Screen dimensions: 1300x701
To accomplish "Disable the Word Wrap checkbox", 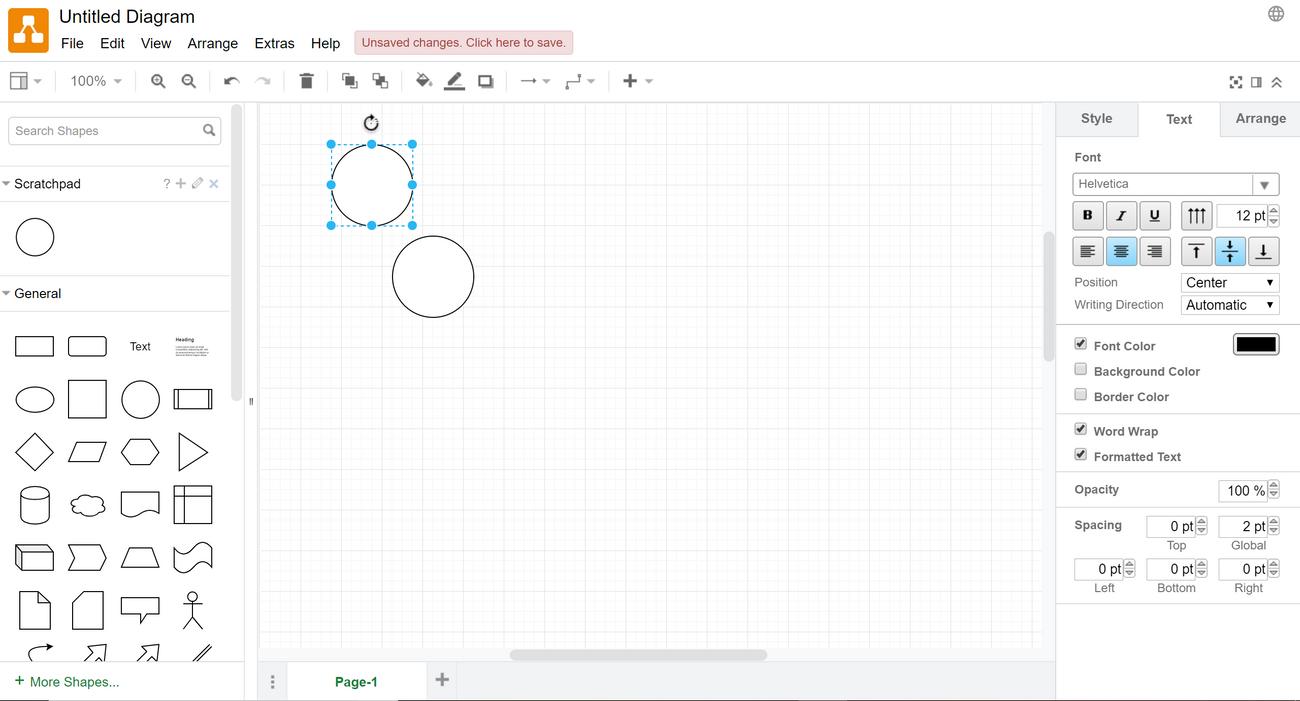I will point(1080,428).
